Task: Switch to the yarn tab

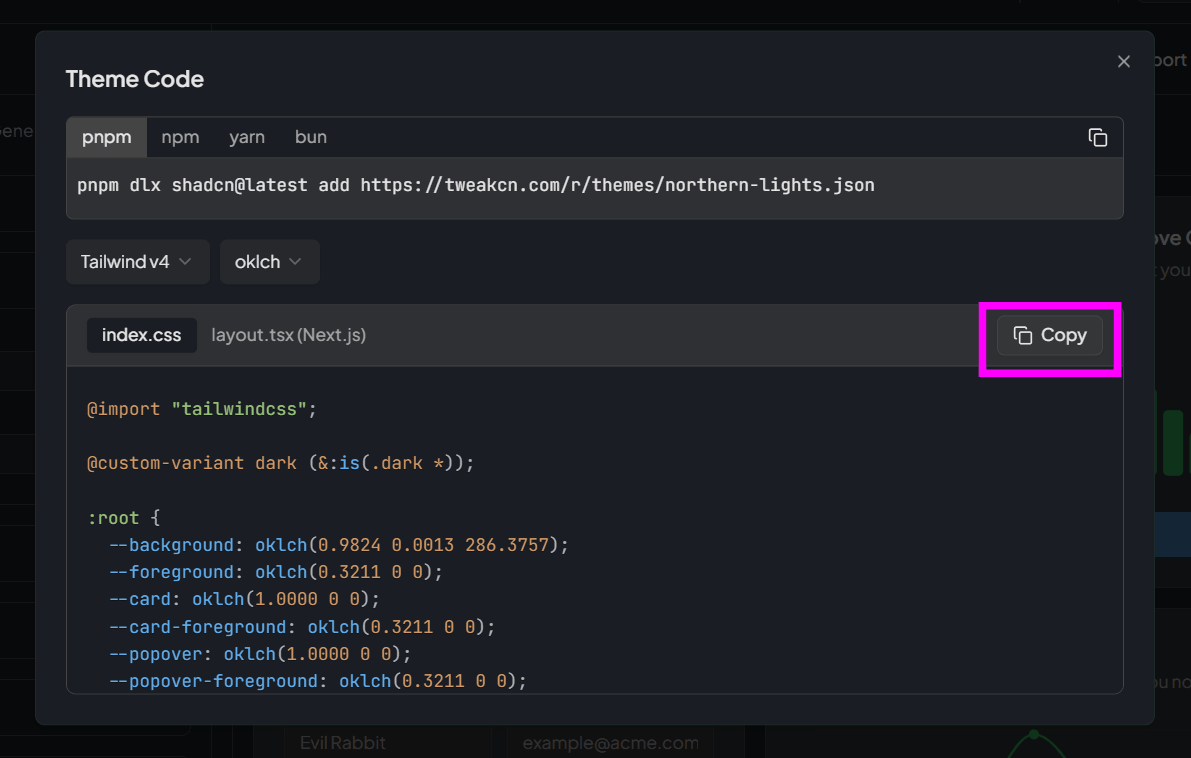Action: 247,137
